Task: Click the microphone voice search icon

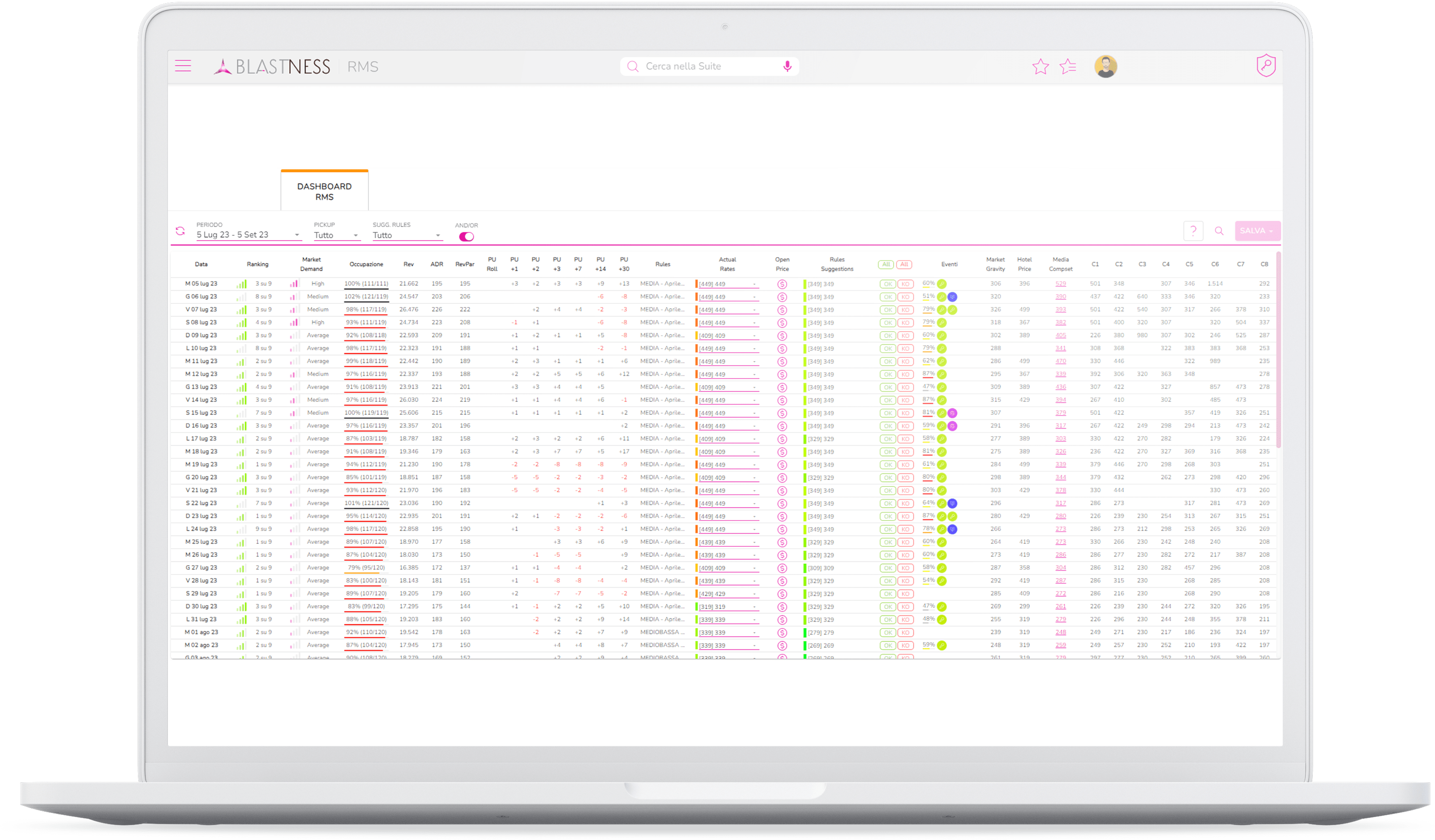Action: click(787, 67)
